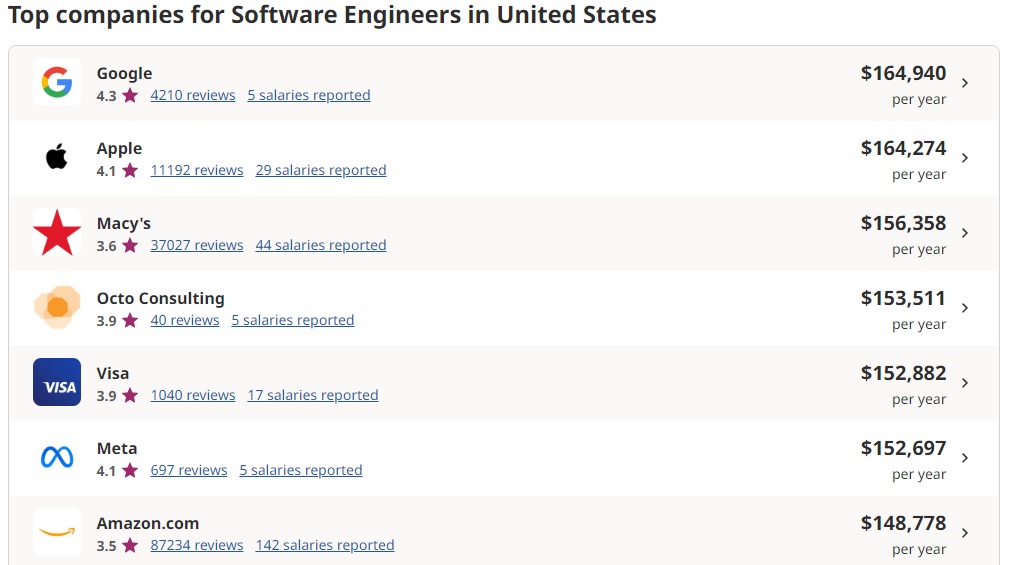This screenshot has width=1011, height=565.
Task: Click Macy's 3.6 rating number
Action: point(106,246)
